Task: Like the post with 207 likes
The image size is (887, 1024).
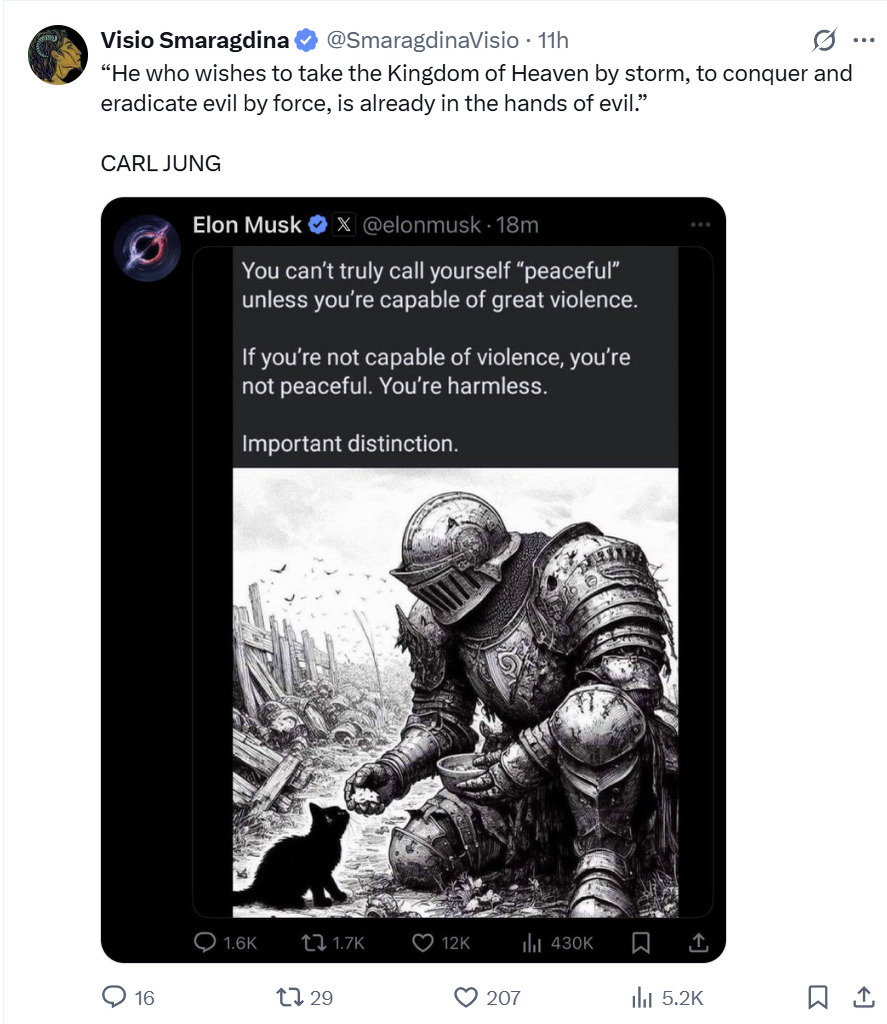Action: [466, 997]
